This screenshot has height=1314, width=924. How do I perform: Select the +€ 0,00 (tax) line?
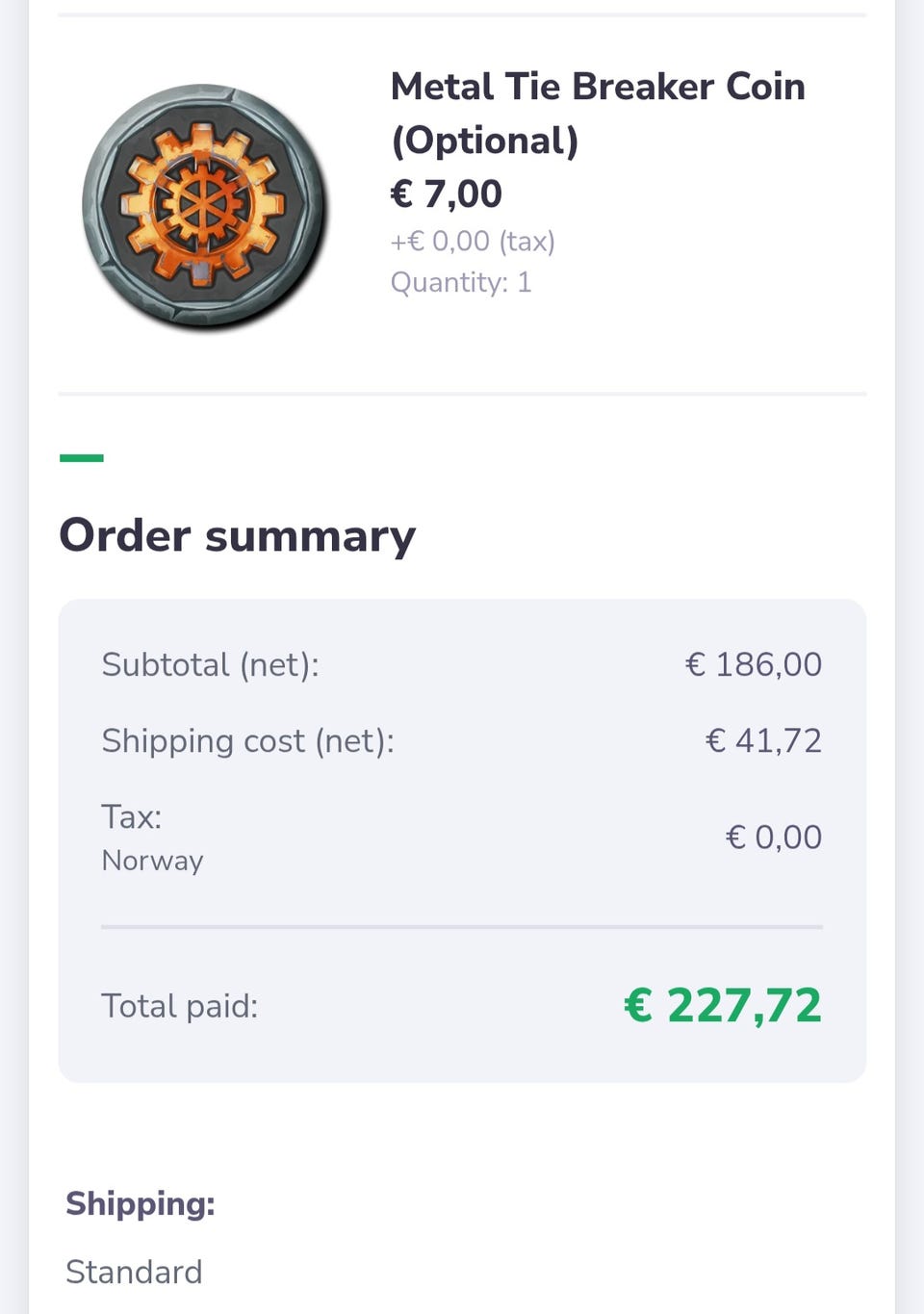click(x=473, y=241)
